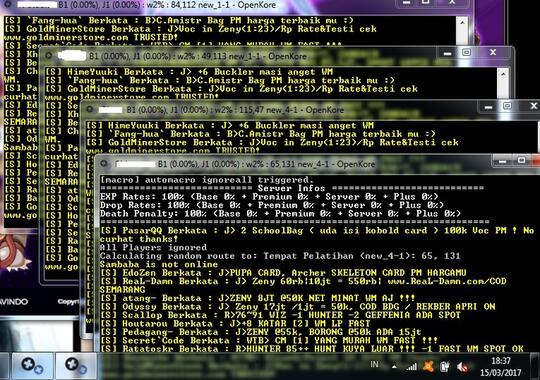The image size is (540, 380).
Task: Click the window icon of the 65,131 OpenKore window
Action: point(104,164)
